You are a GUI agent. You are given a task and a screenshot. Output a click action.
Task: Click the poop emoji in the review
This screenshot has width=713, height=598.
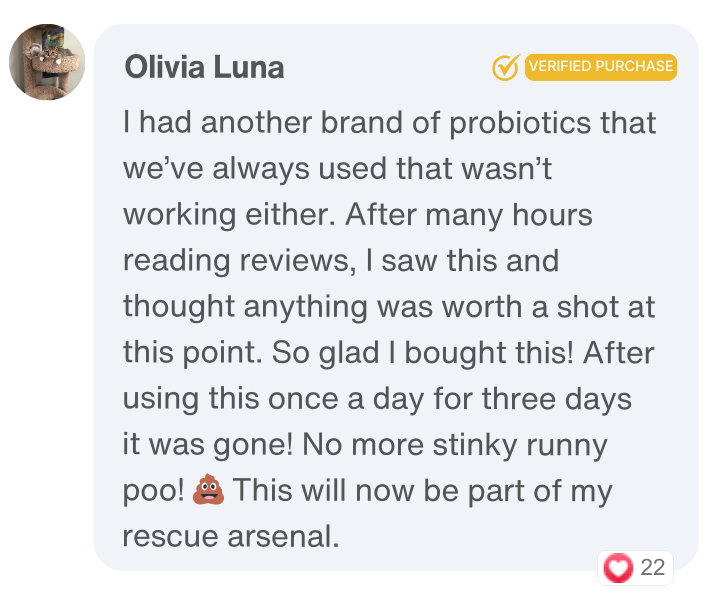tap(207, 491)
